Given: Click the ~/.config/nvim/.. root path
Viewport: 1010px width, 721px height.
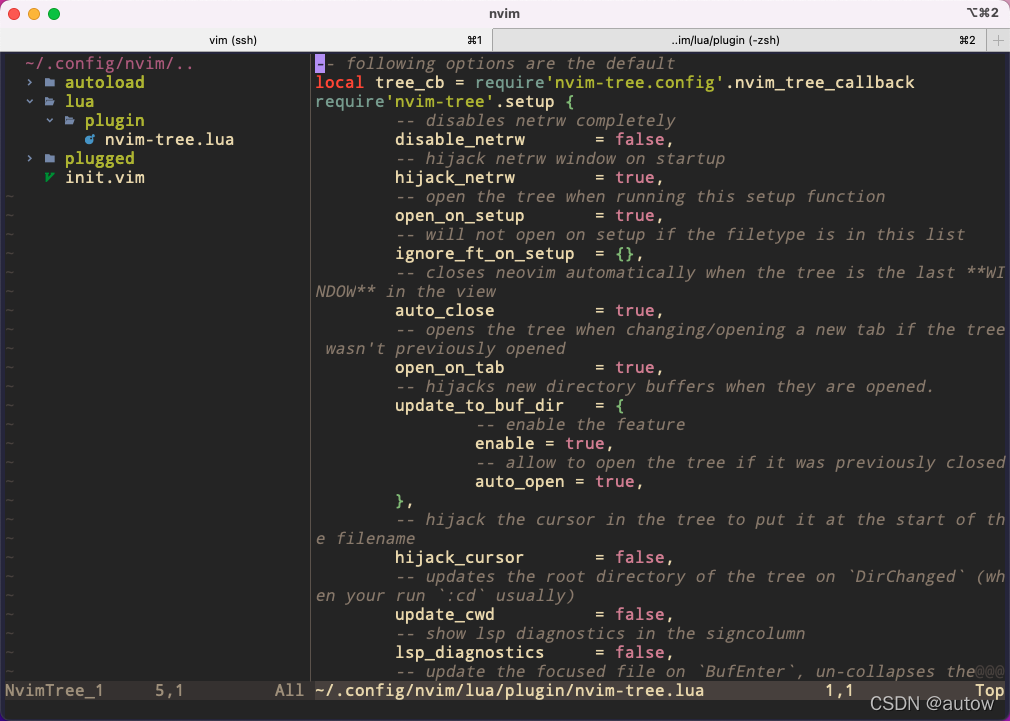Looking at the screenshot, I should point(110,64).
